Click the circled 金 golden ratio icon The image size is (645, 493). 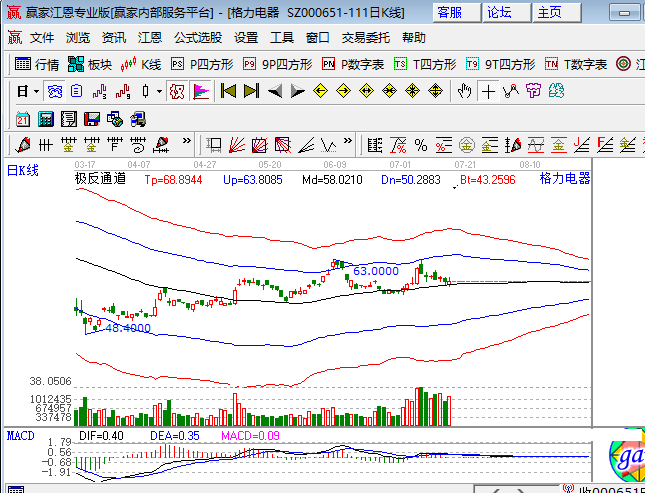point(466,145)
